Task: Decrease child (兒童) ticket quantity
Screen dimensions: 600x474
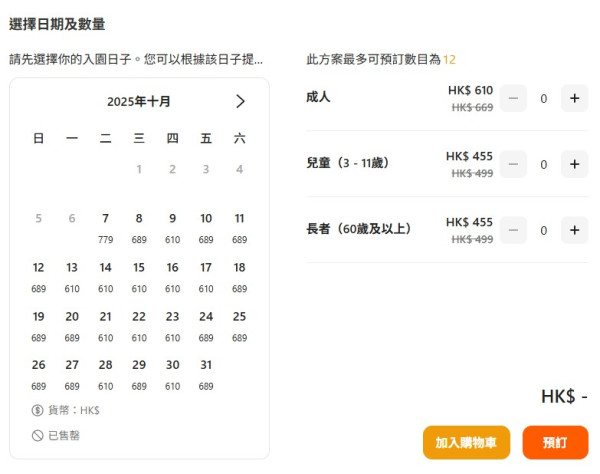Action: [513, 164]
